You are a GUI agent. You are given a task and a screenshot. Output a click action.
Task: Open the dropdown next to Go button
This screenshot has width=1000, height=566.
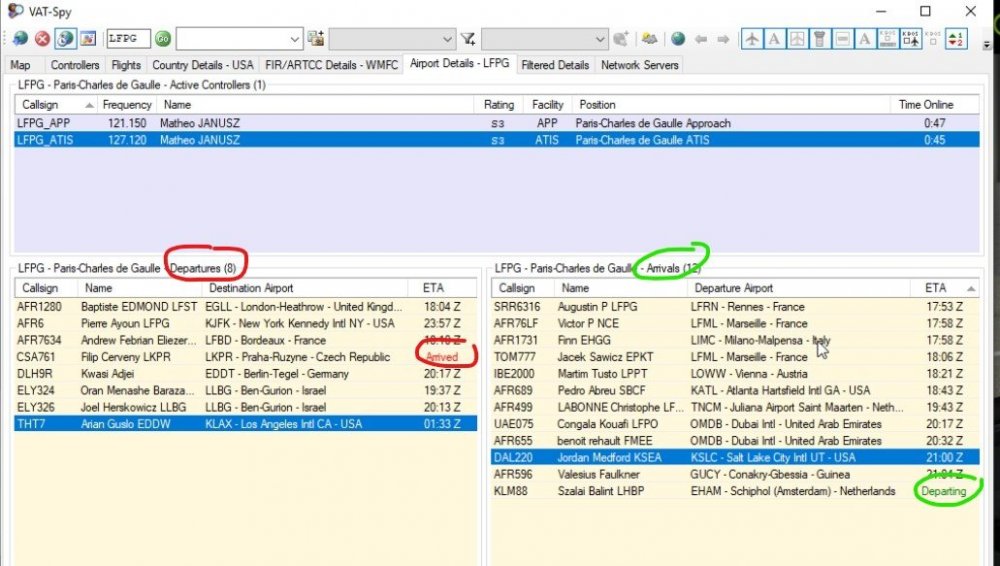(294, 39)
